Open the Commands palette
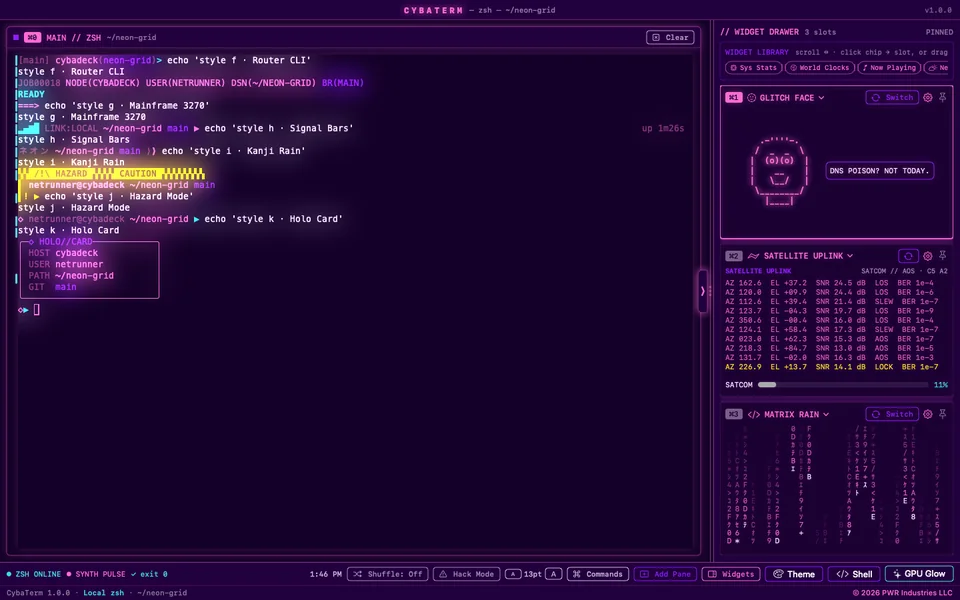Screen dimensions: 960x600 tap(598, 574)
